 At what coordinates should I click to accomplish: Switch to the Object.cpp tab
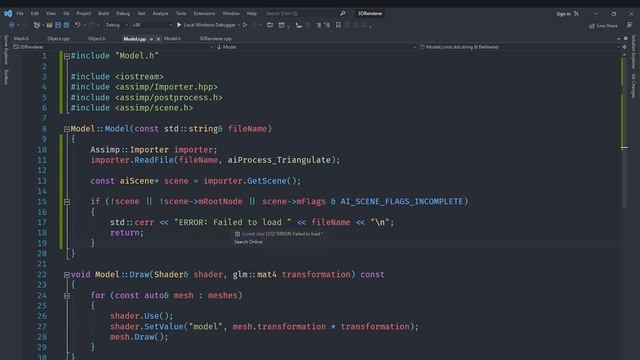click(x=58, y=39)
